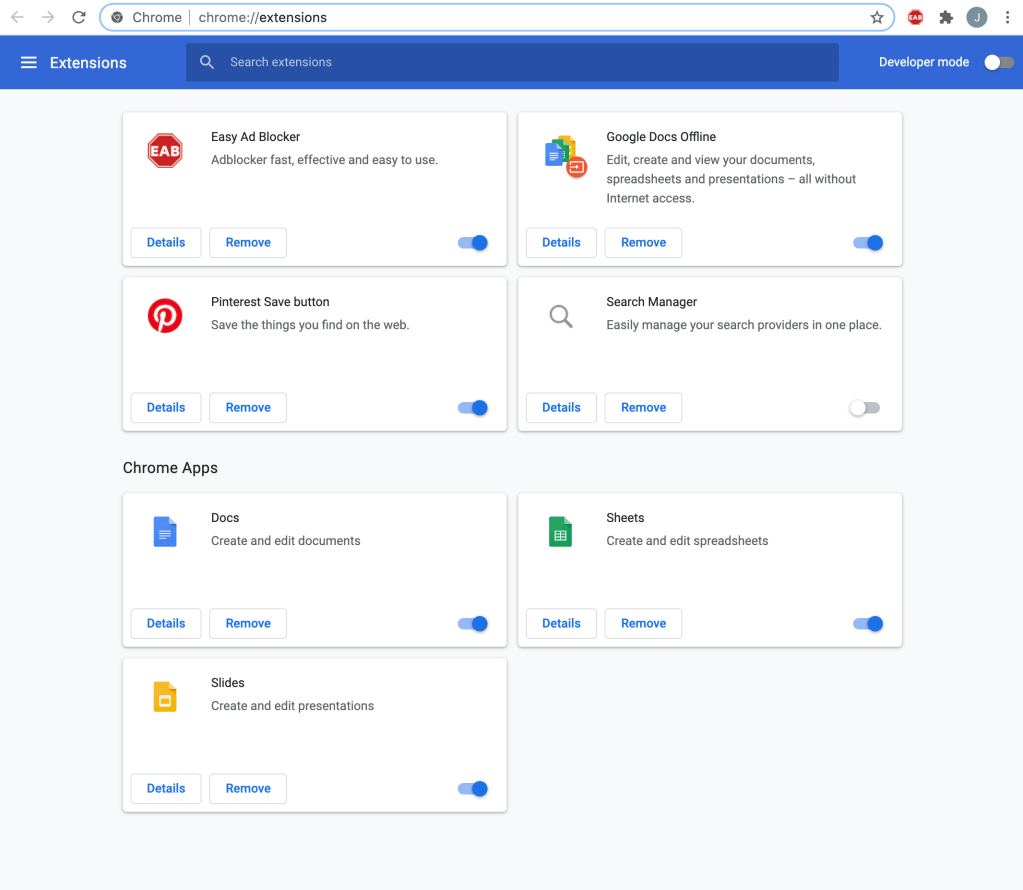Open Details for Google Docs Offline

pos(561,243)
